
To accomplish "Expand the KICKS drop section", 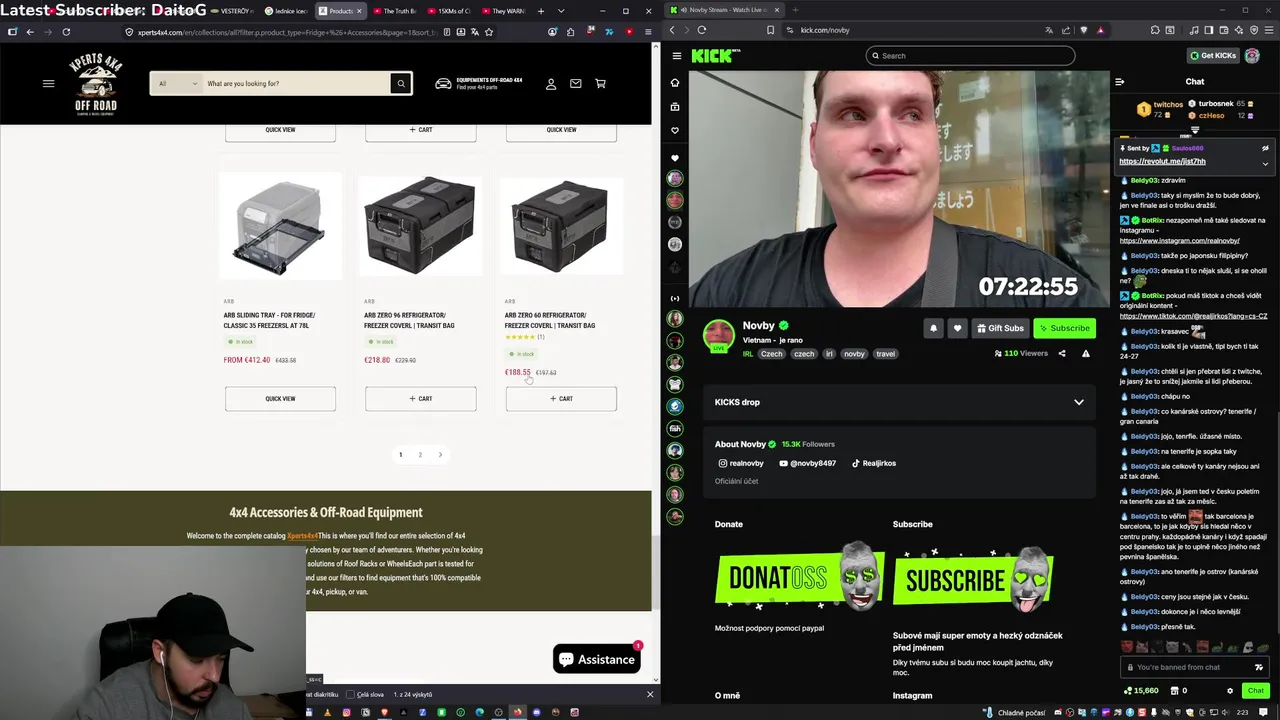I will [x=1078, y=402].
